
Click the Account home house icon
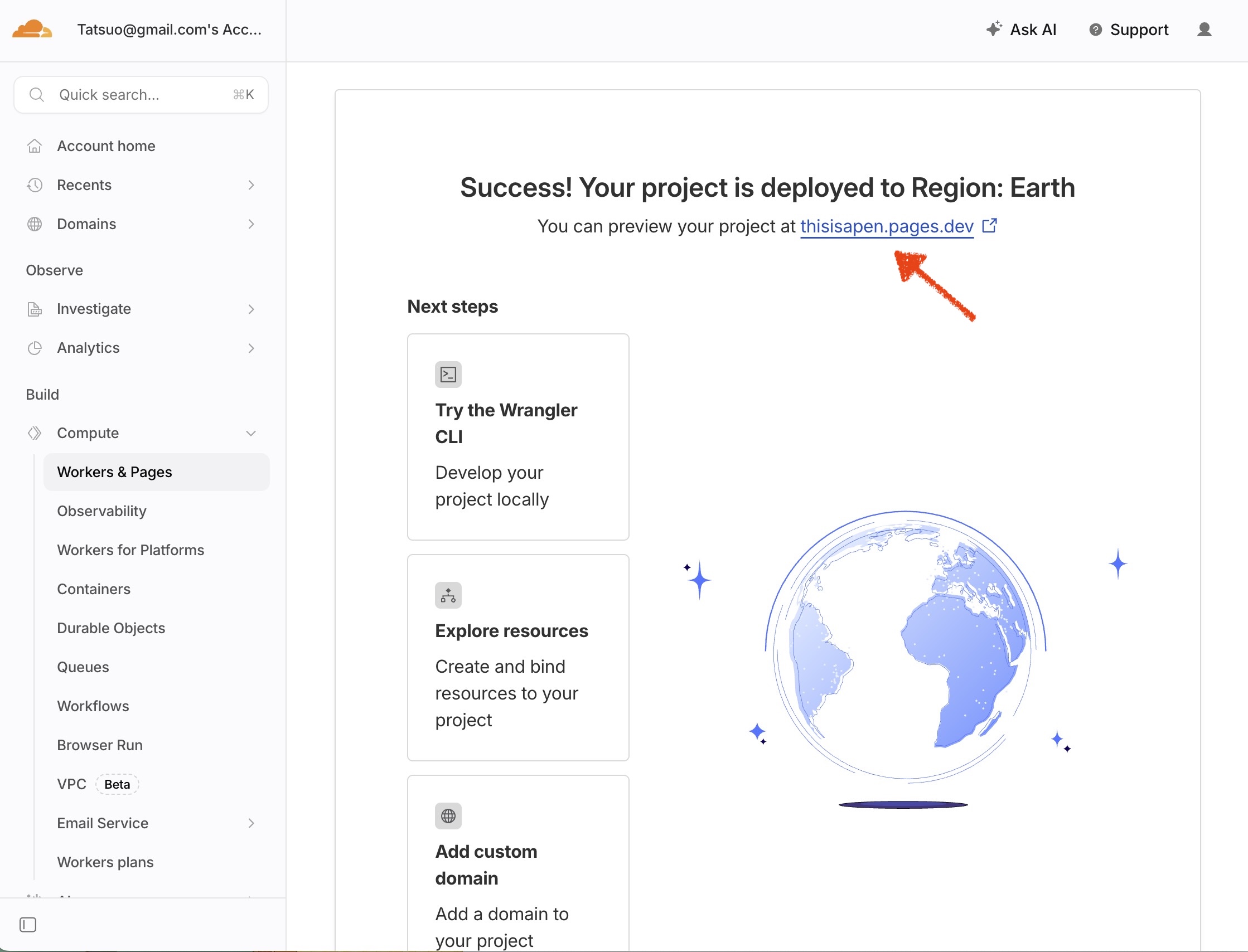35,146
